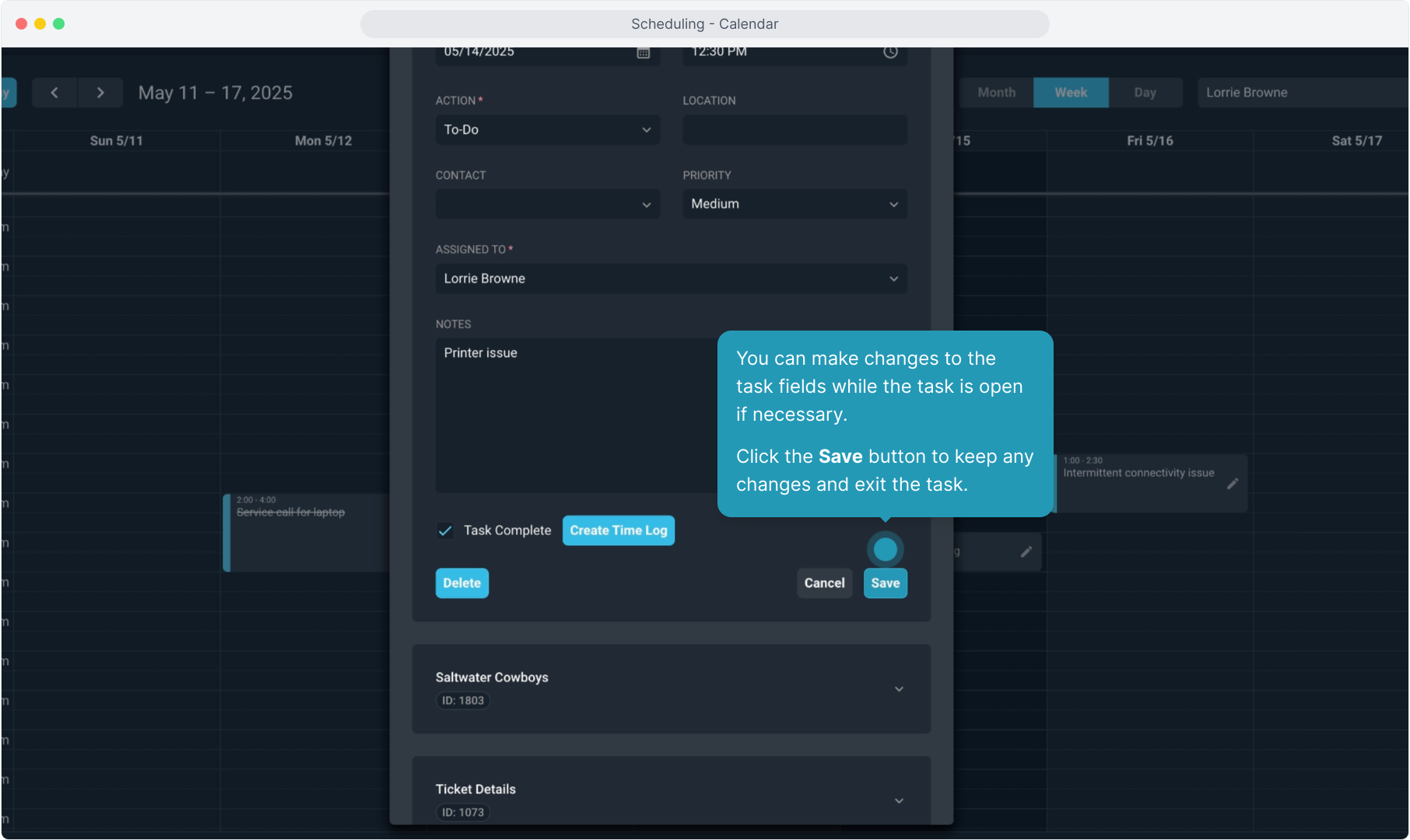This screenshot has width=1410, height=840.
Task: Open the Action dropdown showing To-Do
Action: (548, 130)
